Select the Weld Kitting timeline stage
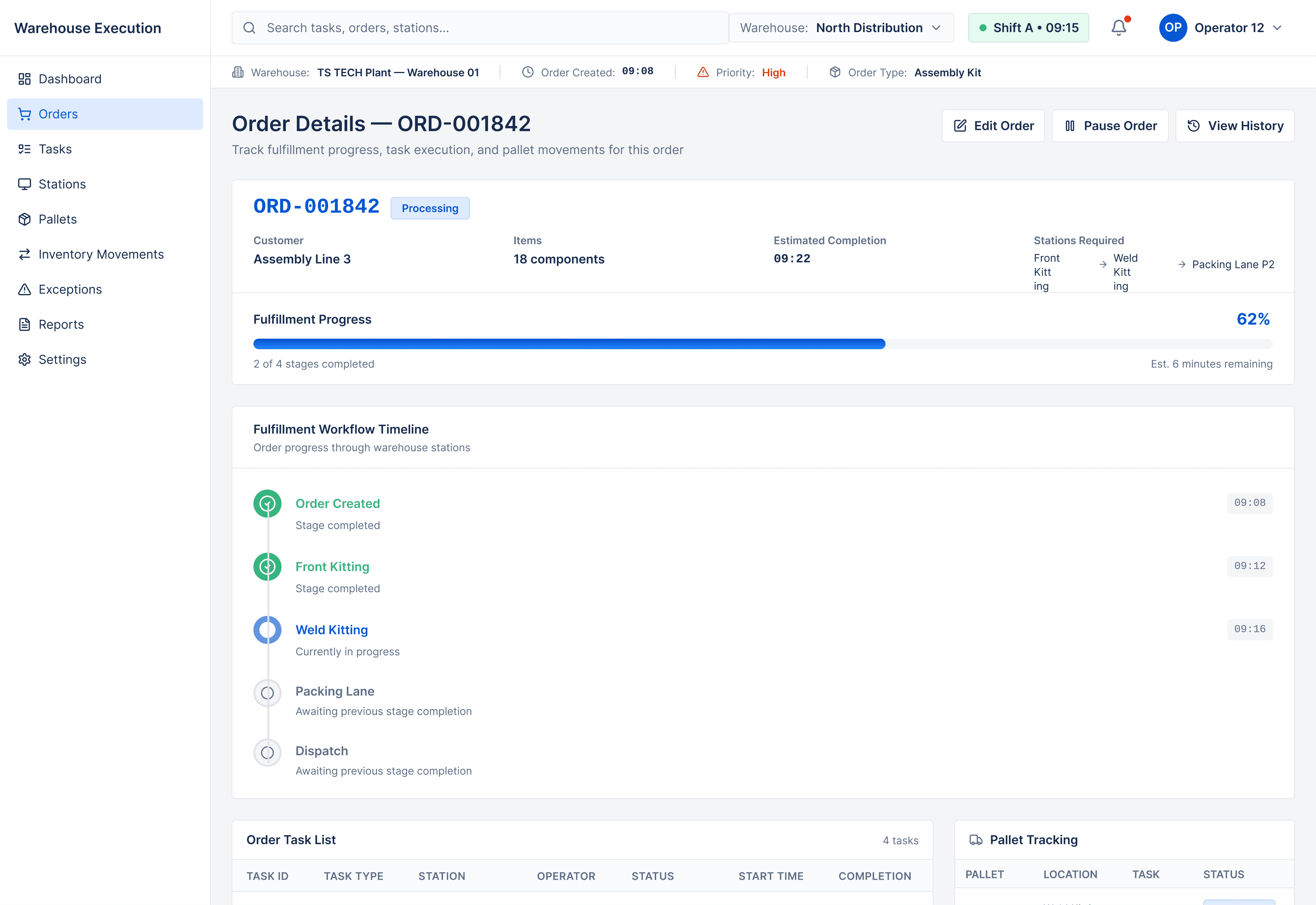1316x905 pixels. tap(331, 629)
